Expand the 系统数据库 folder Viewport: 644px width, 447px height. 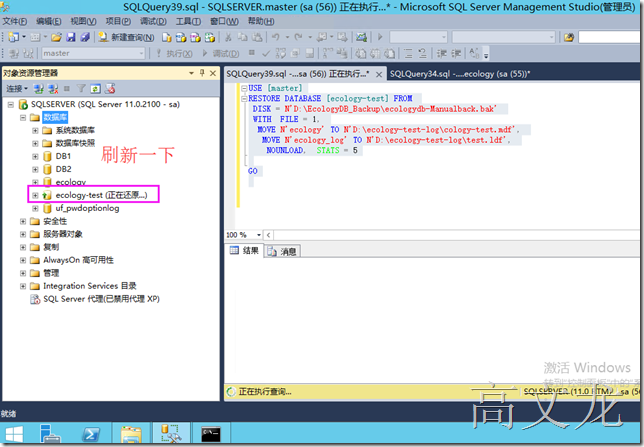click(x=35, y=131)
